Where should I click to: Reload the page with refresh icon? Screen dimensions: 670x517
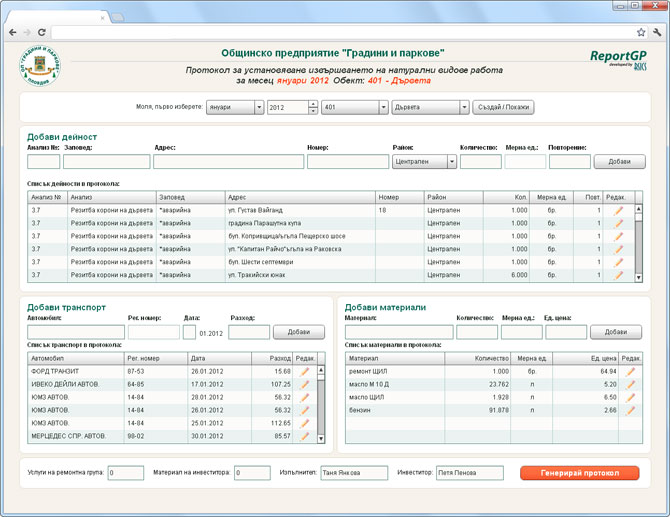pos(41,32)
